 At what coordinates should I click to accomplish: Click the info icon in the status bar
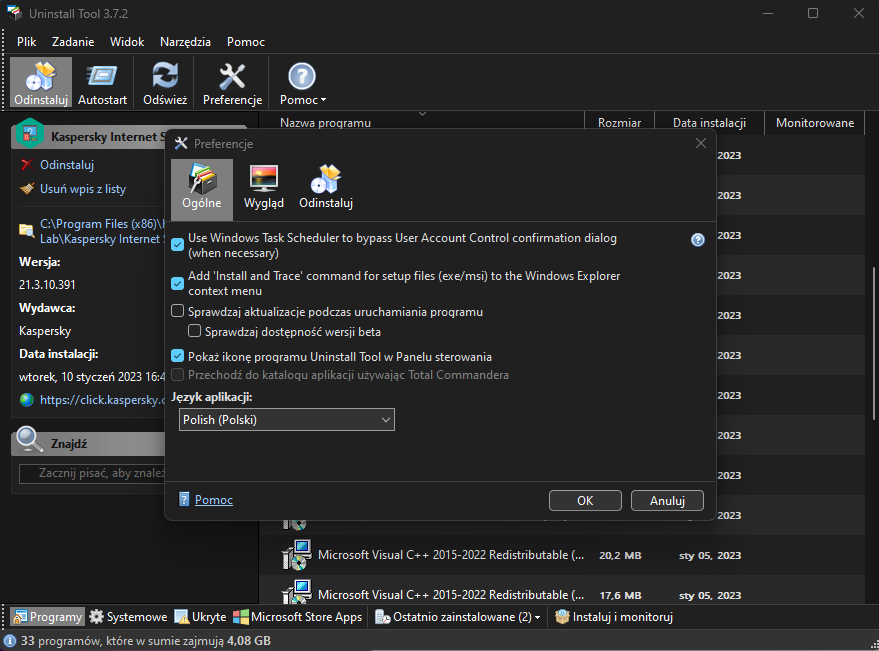pyautogui.click(x=10, y=640)
